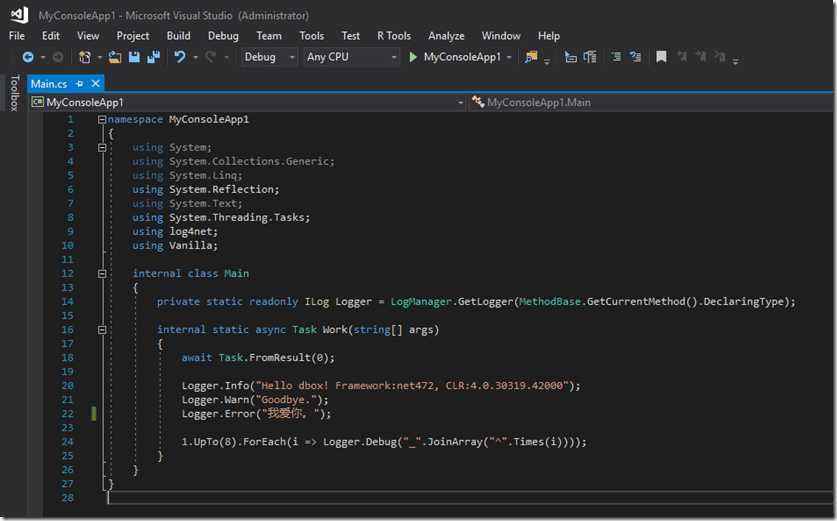Toggle pin on Main.cs tab
The width and height of the screenshot is (837, 521).
click(79, 84)
